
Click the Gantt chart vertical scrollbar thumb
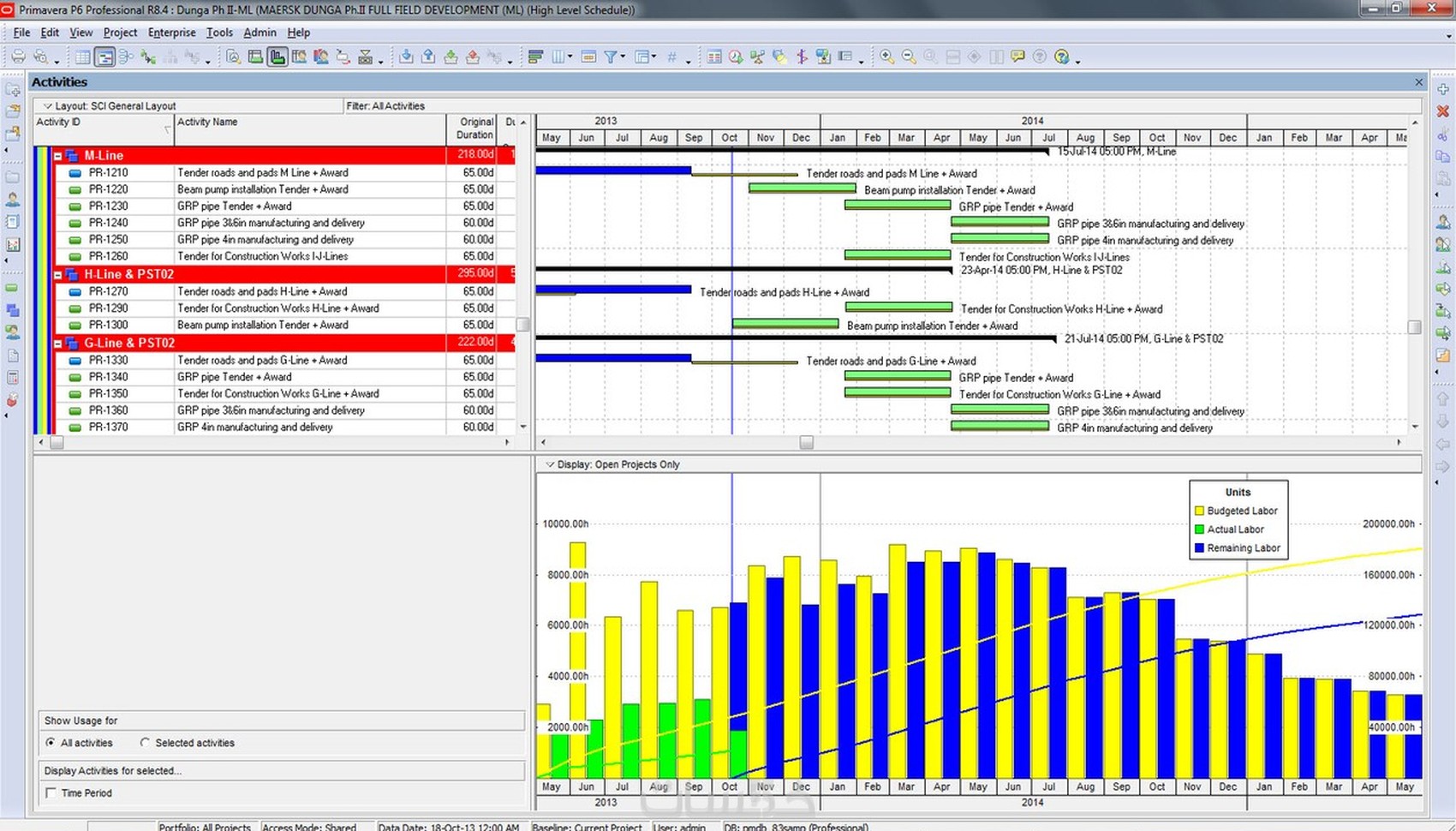click(x=1414, y=327)
